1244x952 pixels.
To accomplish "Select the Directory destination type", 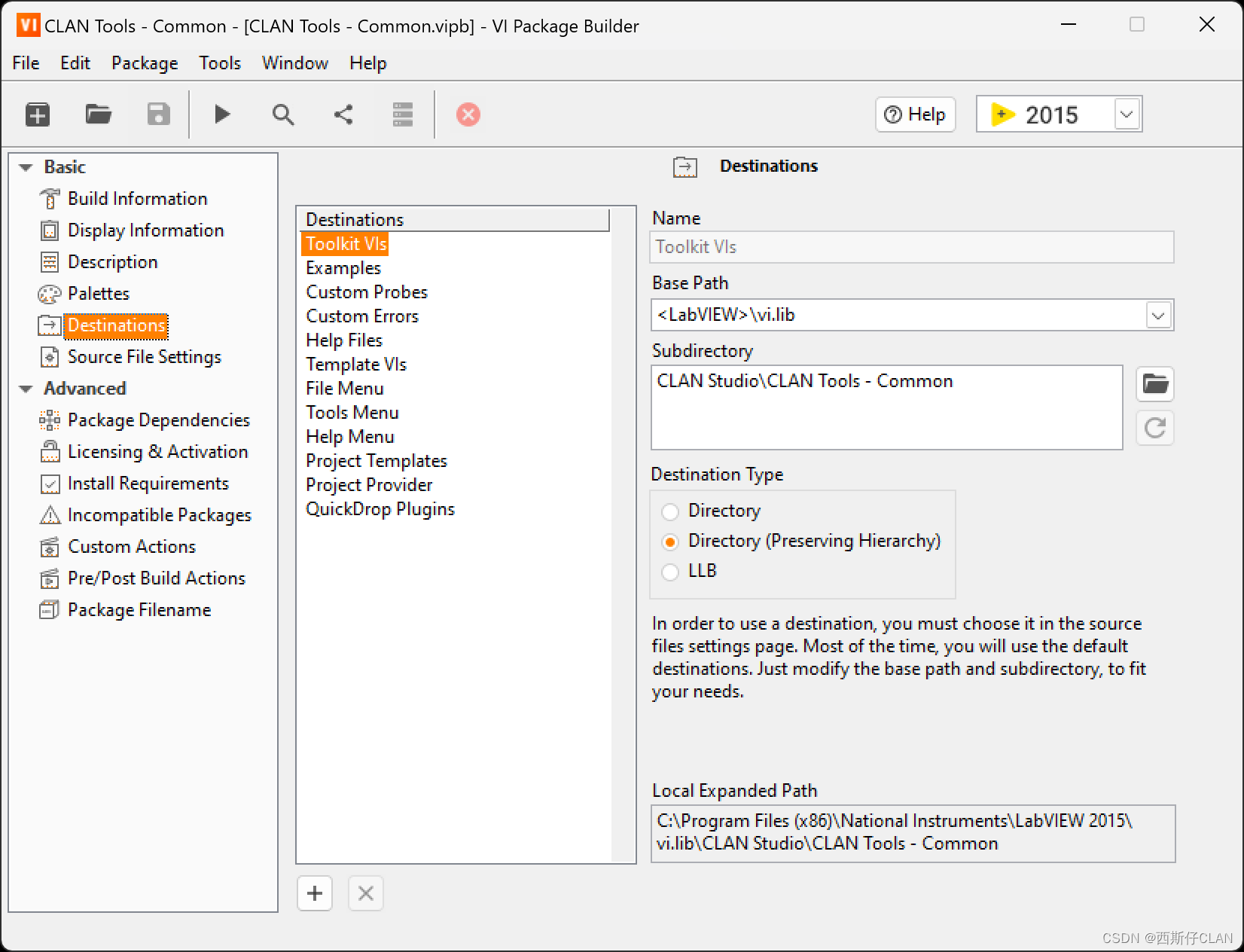I will click(669, 511).
